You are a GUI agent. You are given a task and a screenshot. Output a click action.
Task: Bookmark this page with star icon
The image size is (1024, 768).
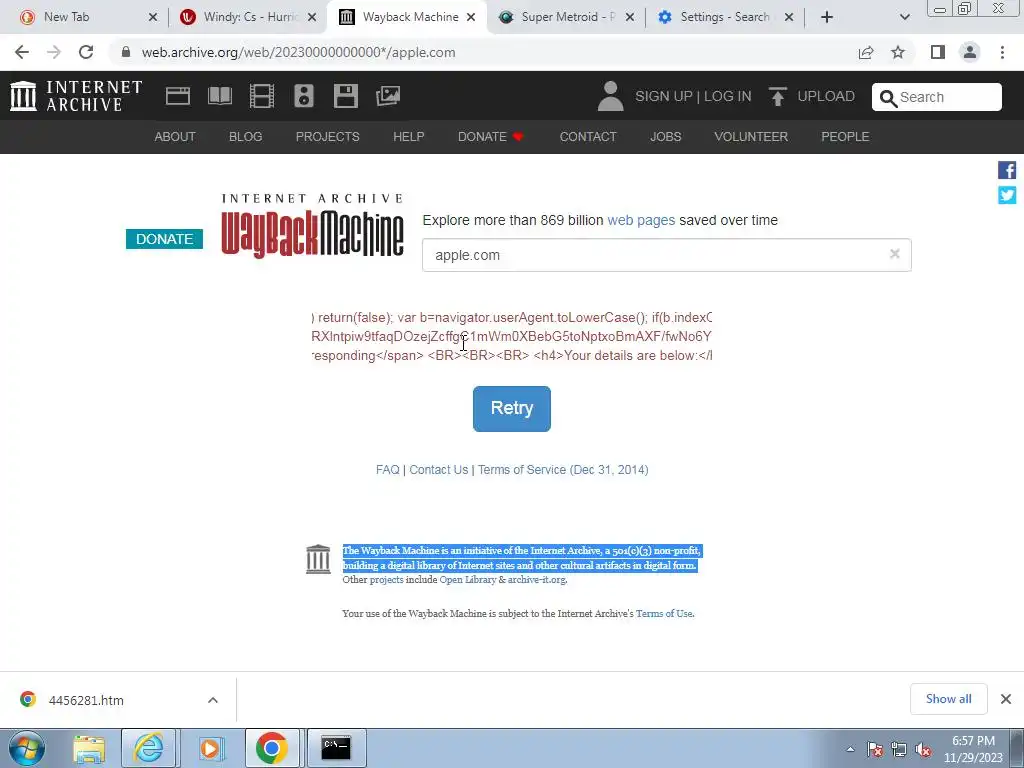click(x=898, y=52)
